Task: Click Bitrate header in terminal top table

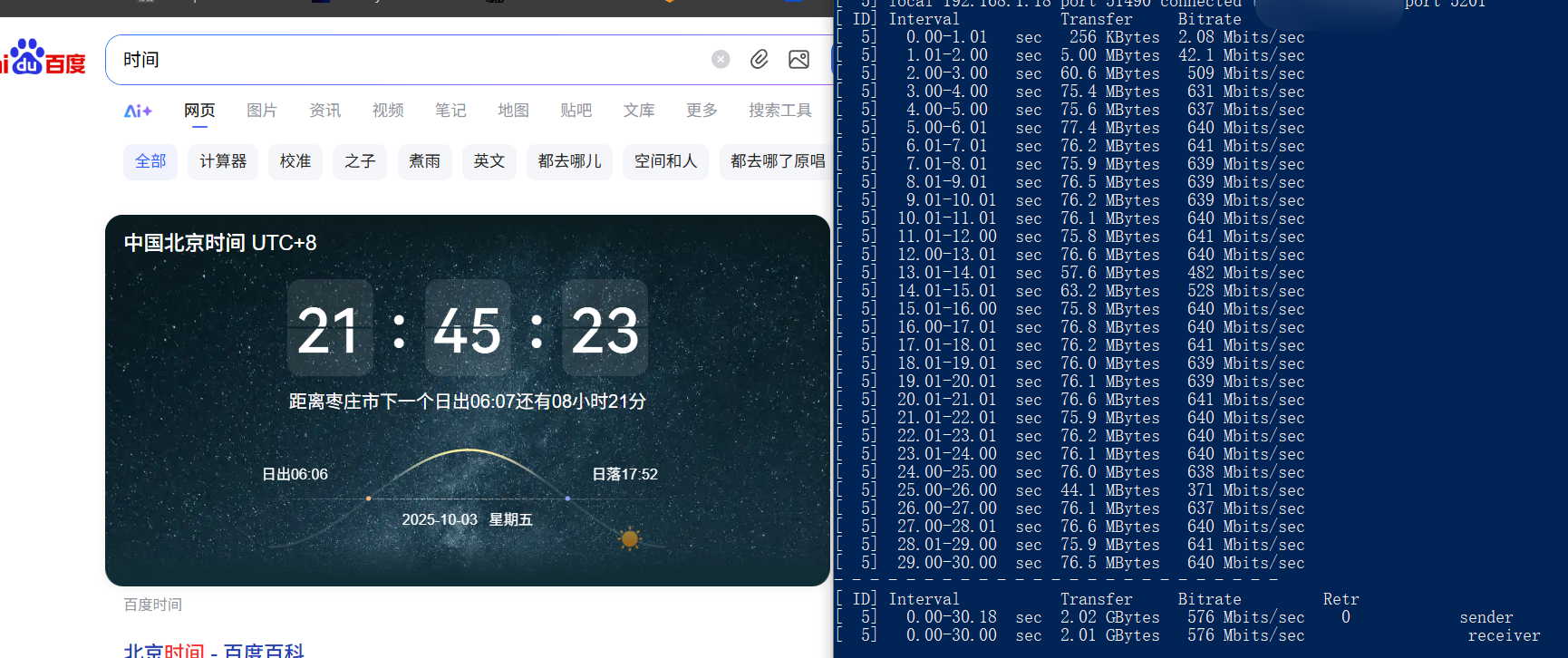Action: [1209, 19]
